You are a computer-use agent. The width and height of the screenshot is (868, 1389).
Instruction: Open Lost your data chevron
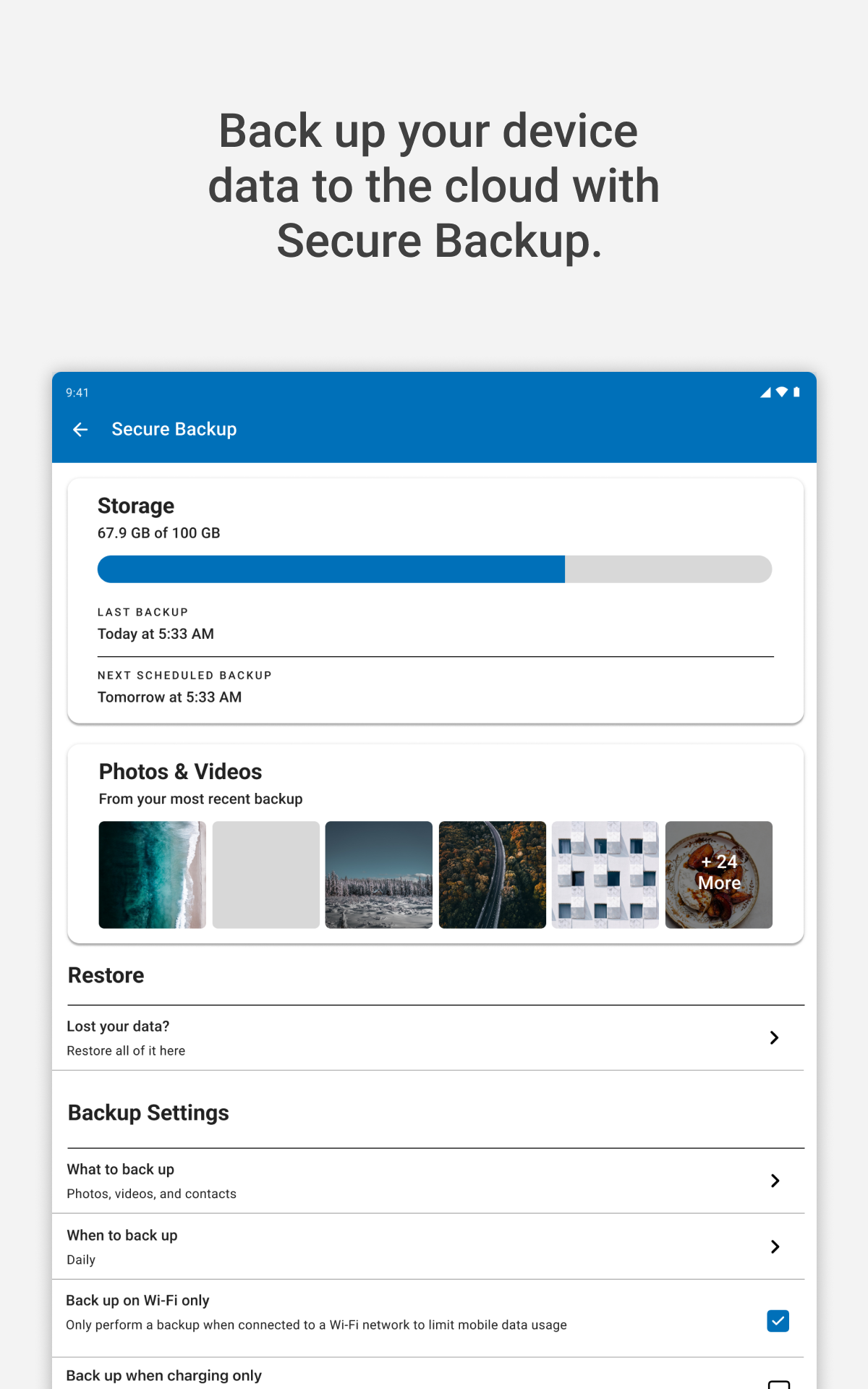point(775,1038)
